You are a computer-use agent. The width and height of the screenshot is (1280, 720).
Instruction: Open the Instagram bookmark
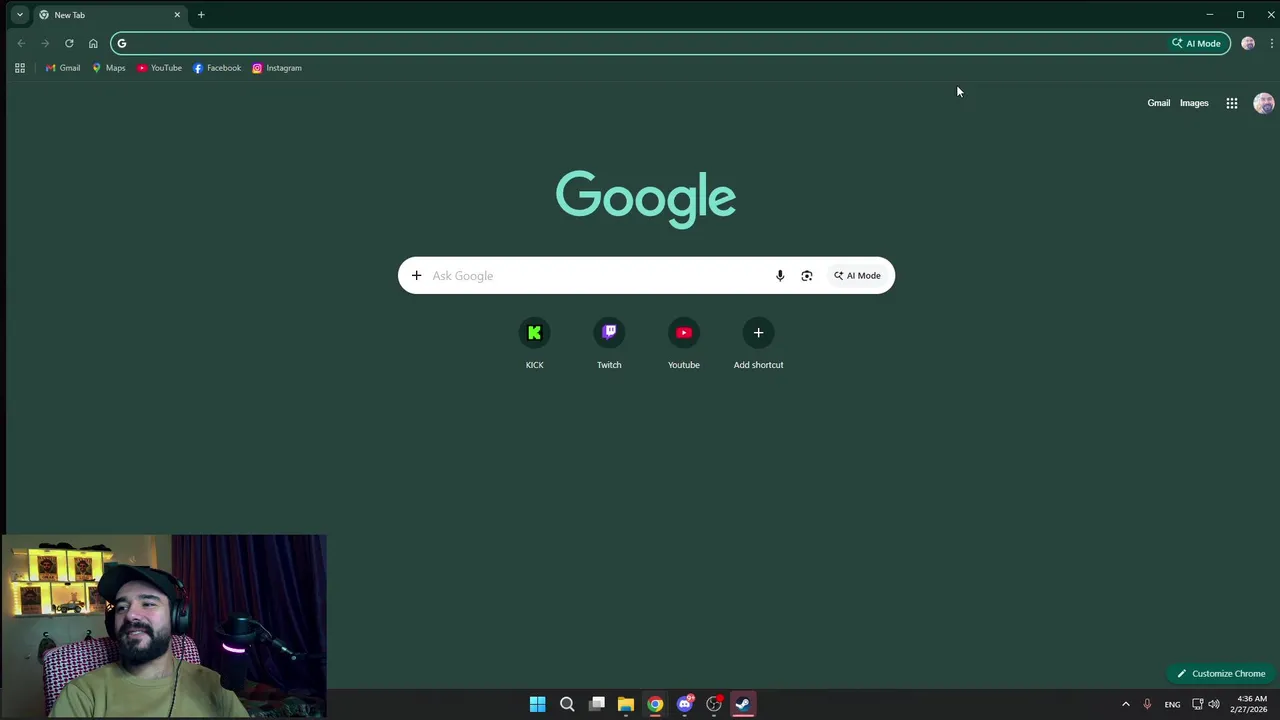(277, 68)
